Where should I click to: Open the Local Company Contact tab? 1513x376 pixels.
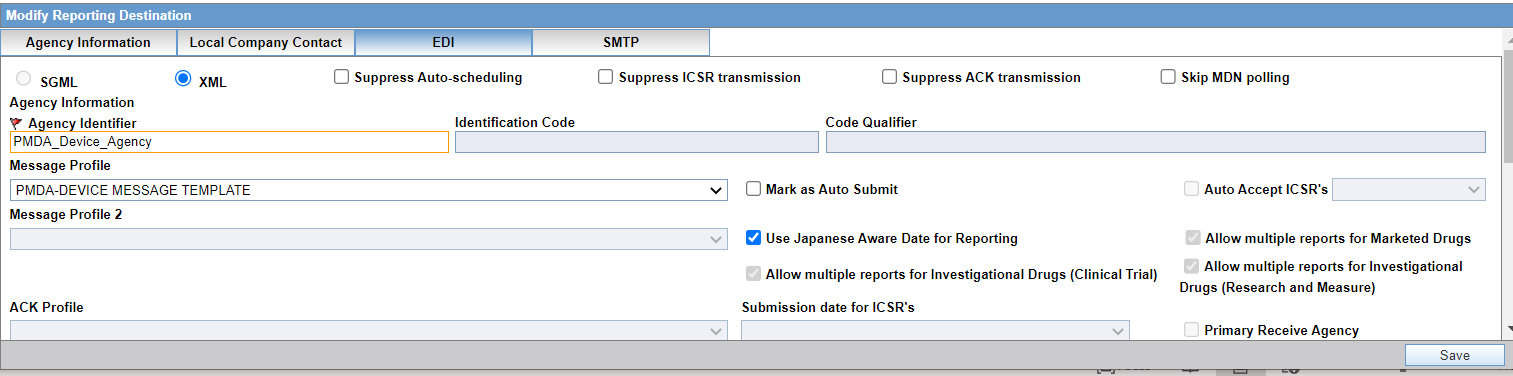[x=266, y=42]
